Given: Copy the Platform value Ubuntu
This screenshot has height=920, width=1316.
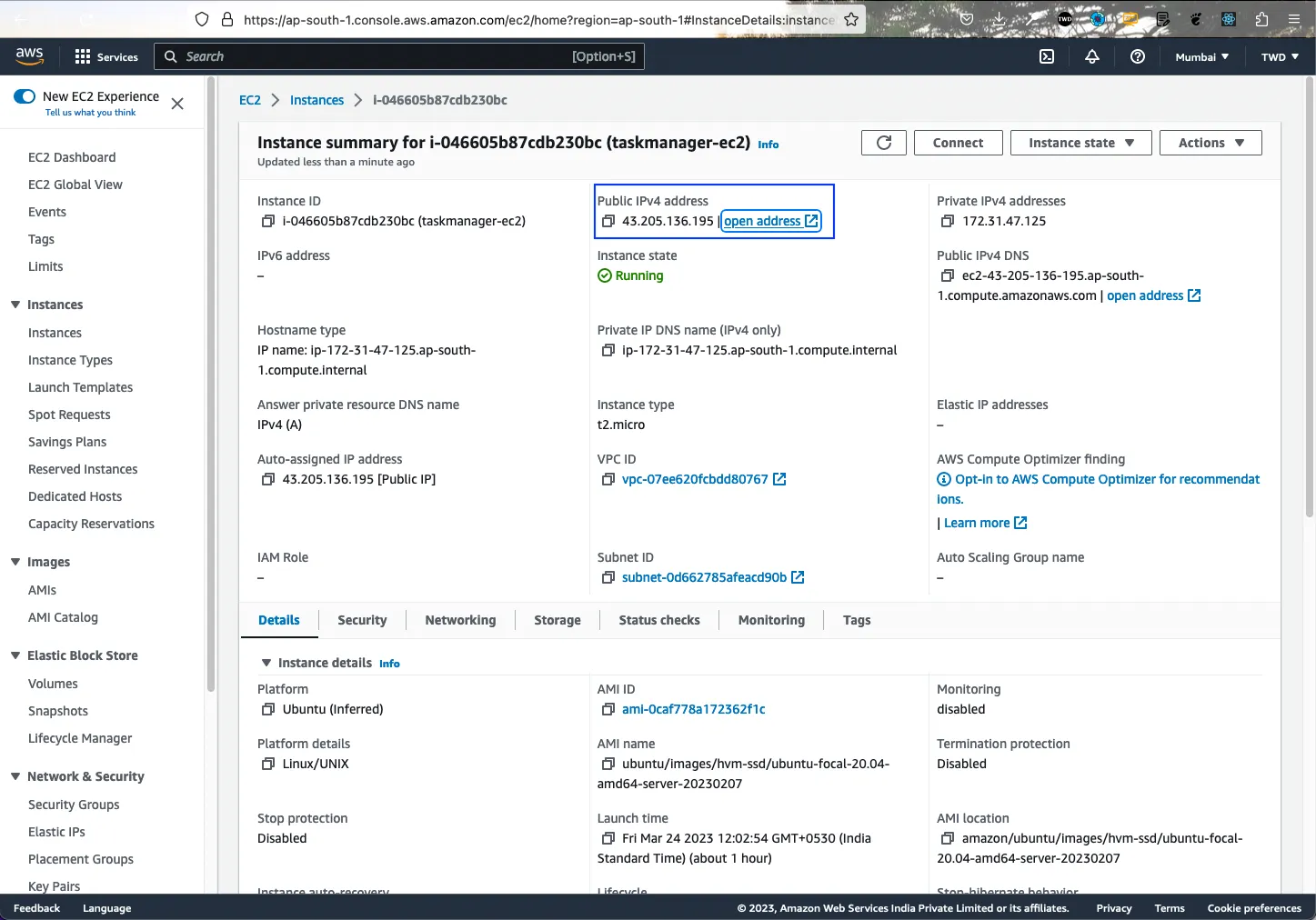Looking at the screenshot, I should pyautogui.click(x=268, y=709).
